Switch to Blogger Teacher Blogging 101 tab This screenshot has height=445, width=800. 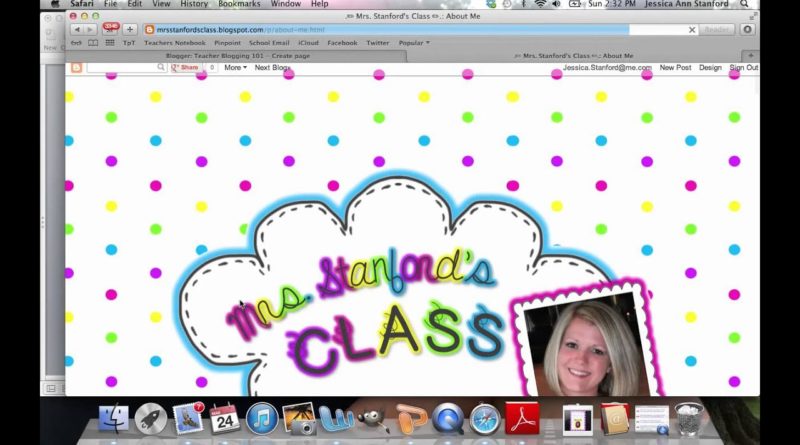pos(238,56)
